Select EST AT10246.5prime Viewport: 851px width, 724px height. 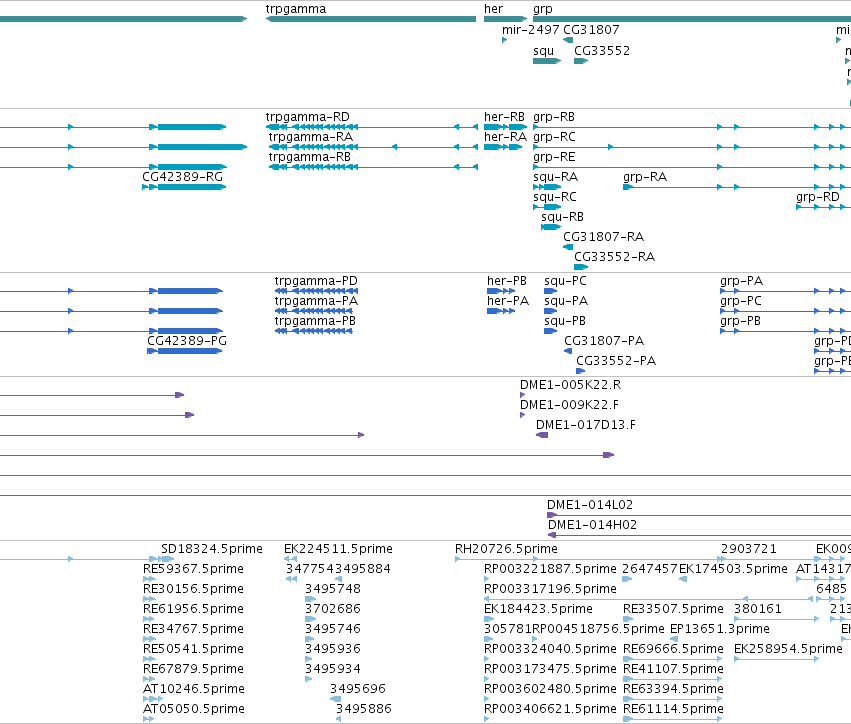point(153,699)
